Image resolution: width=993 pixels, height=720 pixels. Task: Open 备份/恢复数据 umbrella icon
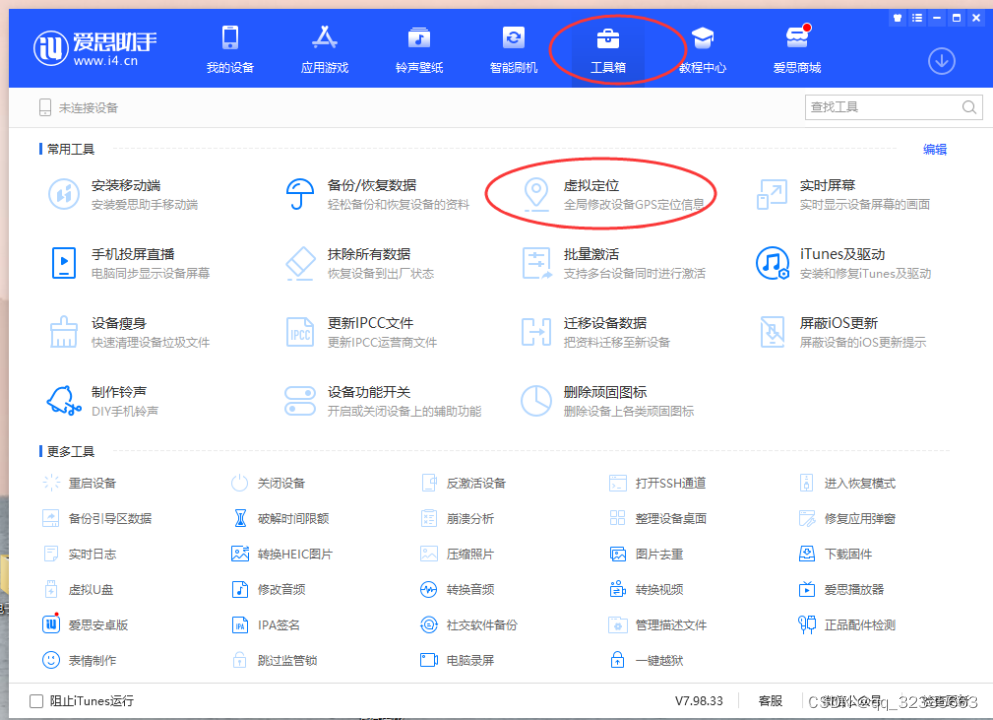[300, 194]
